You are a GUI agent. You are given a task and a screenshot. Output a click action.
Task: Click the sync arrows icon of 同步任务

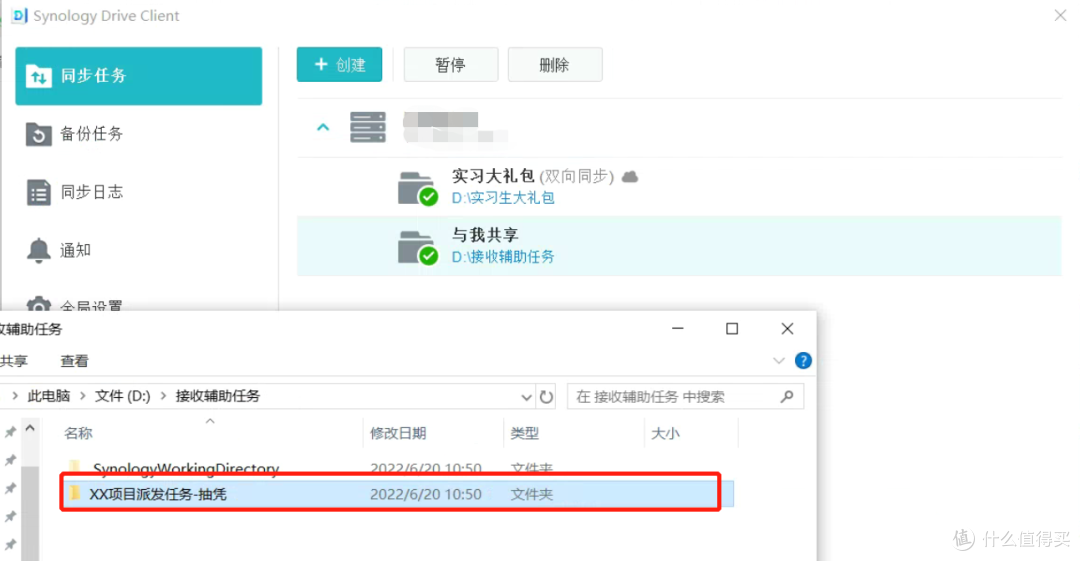click(39, 76)
